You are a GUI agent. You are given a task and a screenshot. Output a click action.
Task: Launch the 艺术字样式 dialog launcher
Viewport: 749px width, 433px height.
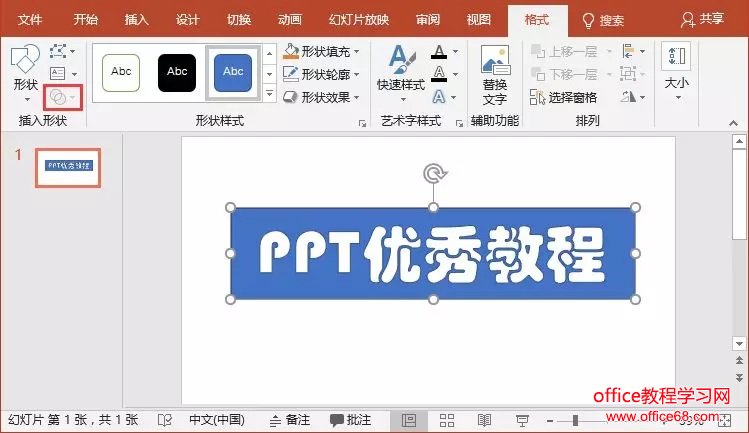(x=459, y=124)
